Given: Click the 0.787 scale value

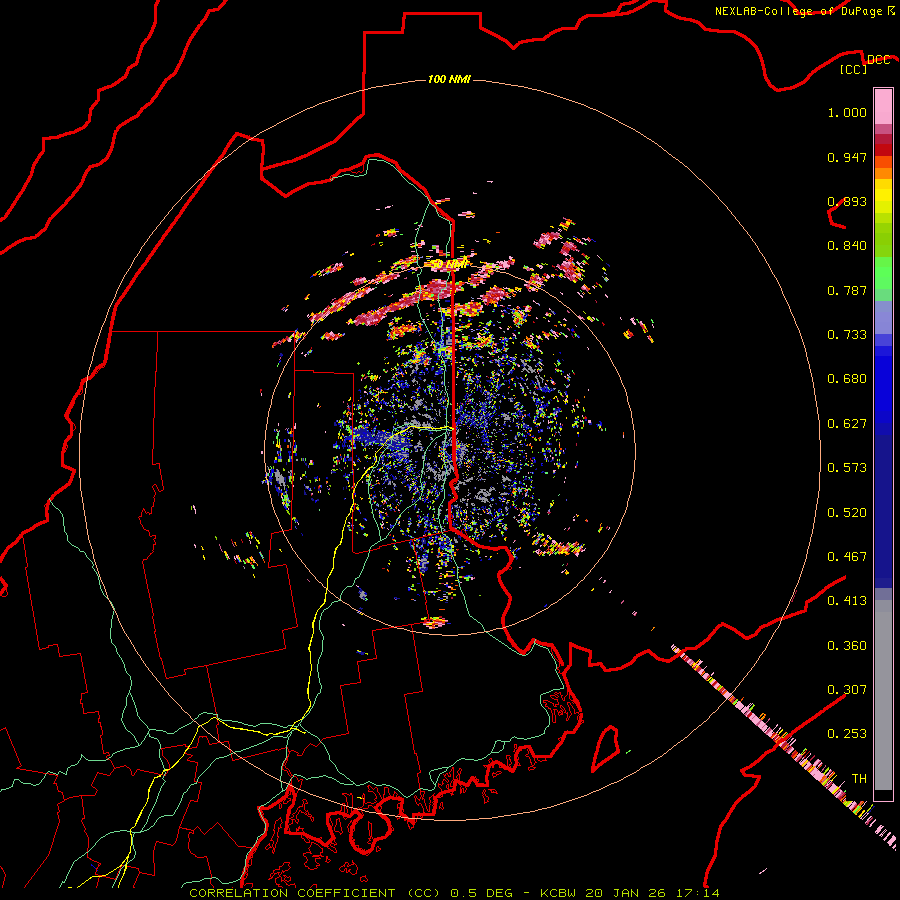Looking at the screenshot, I should click(x=847, y=290).
